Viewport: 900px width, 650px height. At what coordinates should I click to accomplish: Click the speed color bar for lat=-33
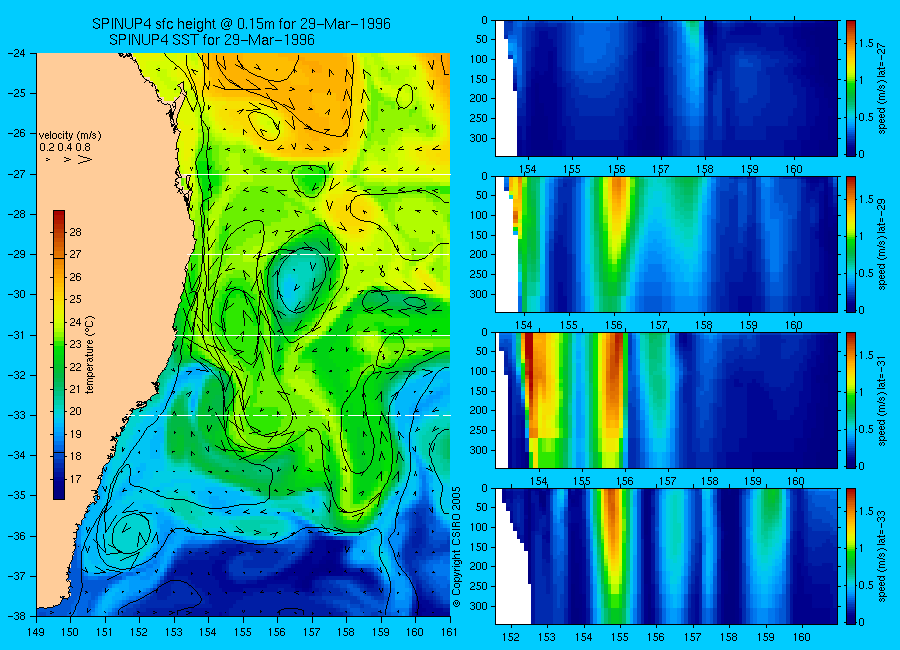tap(850, 556)
